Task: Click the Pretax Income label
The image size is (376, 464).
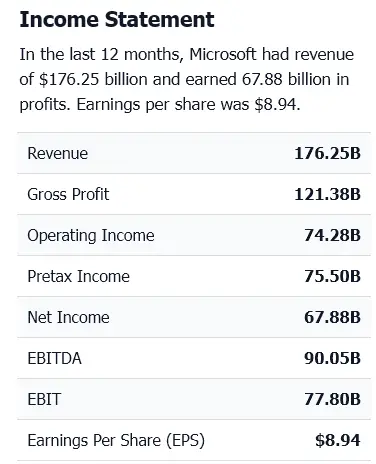Action: tap(79, 276)
